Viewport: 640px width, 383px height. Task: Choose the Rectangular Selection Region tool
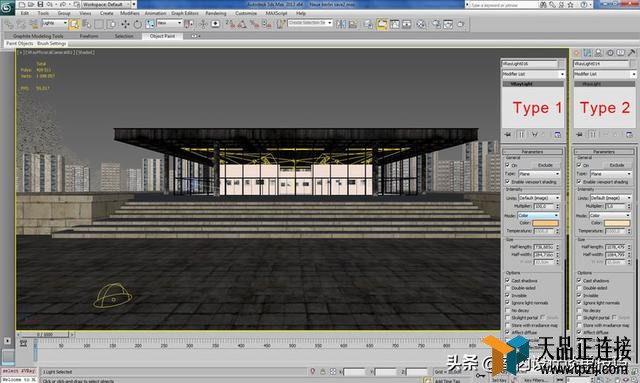tap(99, 24)
